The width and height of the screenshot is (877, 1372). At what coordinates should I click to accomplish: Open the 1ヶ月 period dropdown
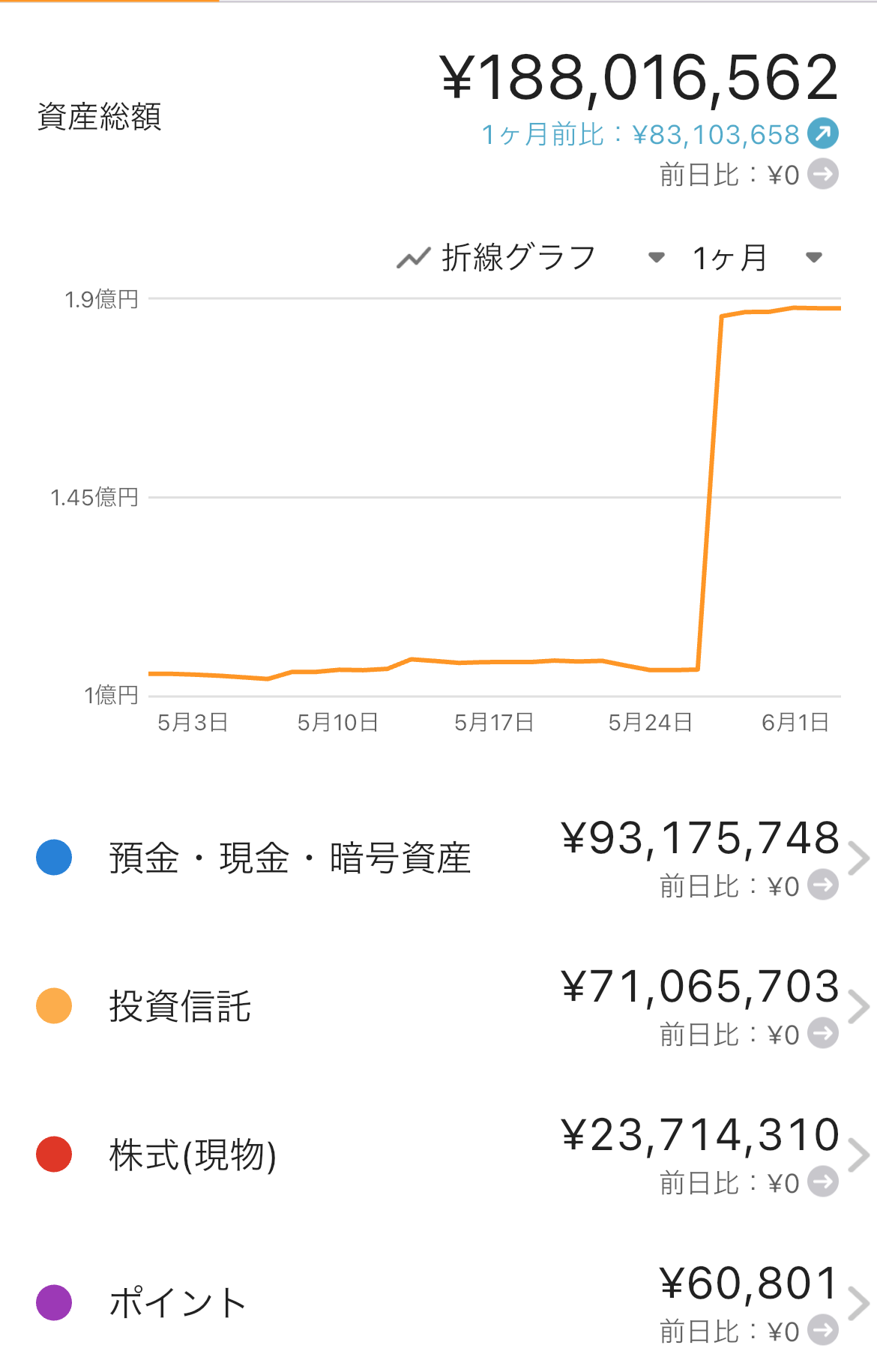click(757, 258)
